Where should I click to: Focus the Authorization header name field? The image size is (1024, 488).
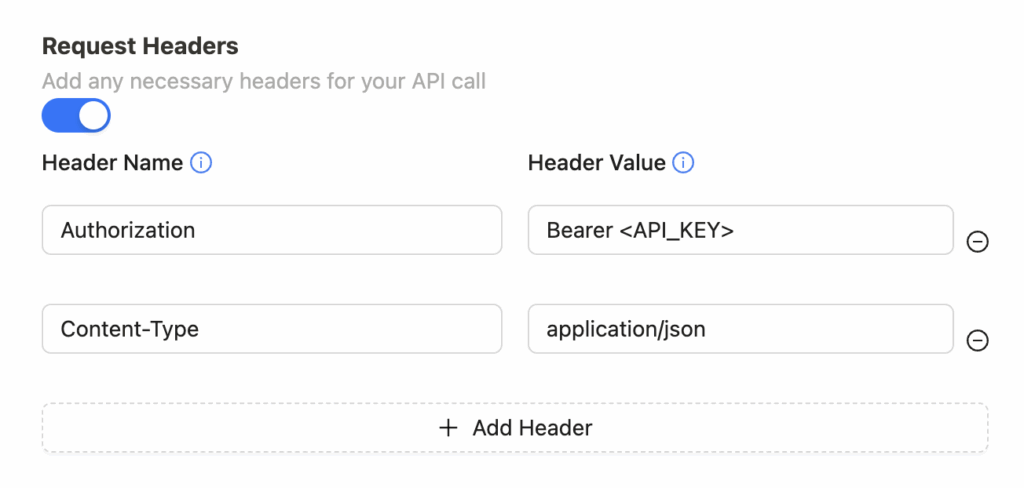272,230
